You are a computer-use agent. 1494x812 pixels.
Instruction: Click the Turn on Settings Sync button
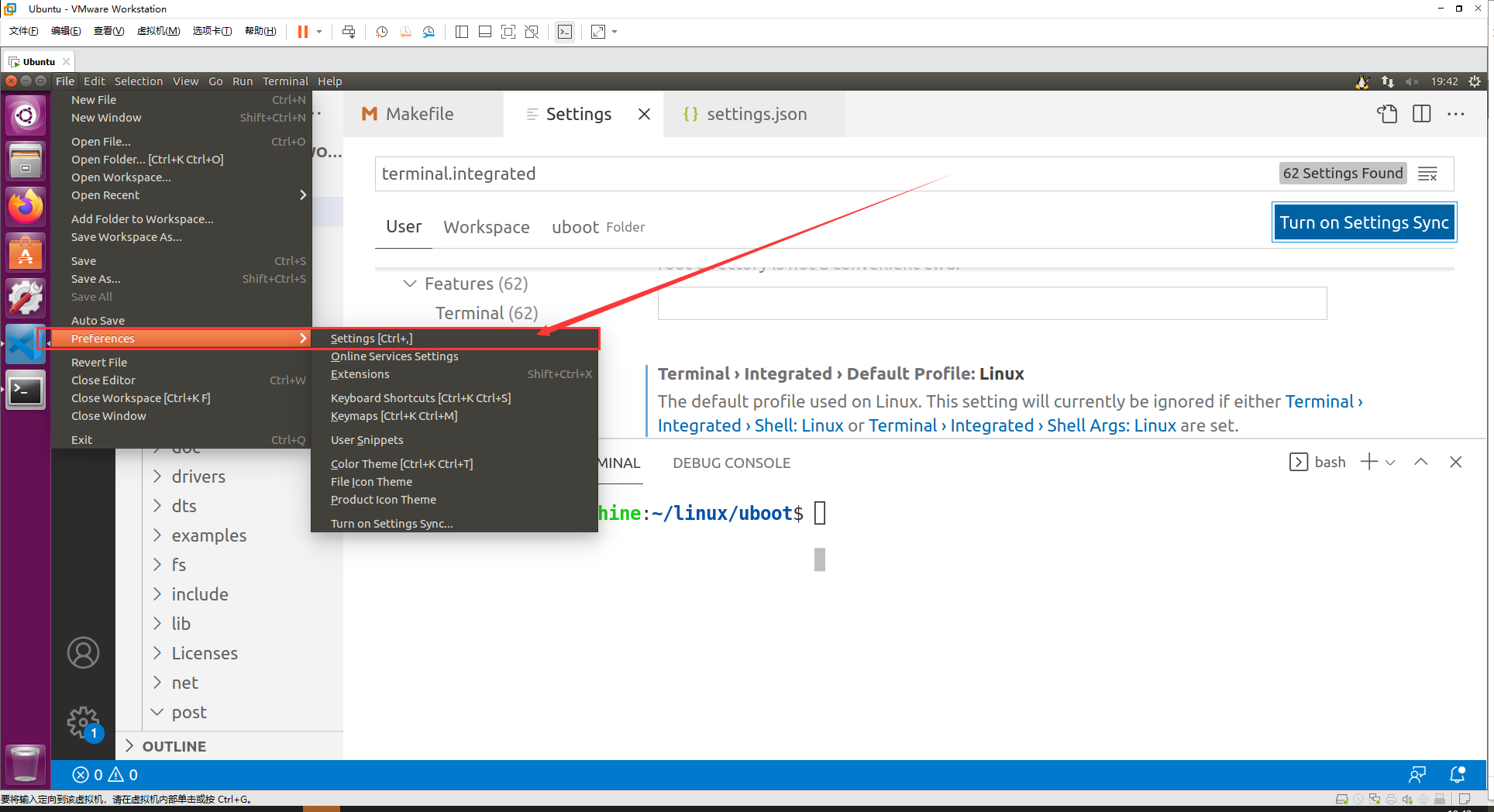click(1364, 222)
